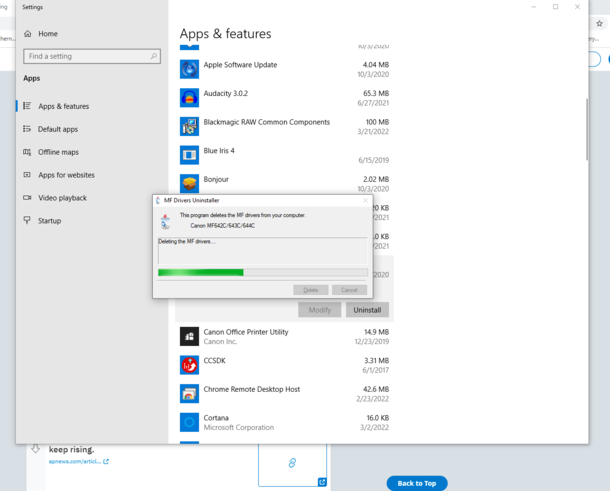Viewport: 610px width, 491px height.
Task: Click the green uninstall progress bar
Action: [x=263, y=272]
